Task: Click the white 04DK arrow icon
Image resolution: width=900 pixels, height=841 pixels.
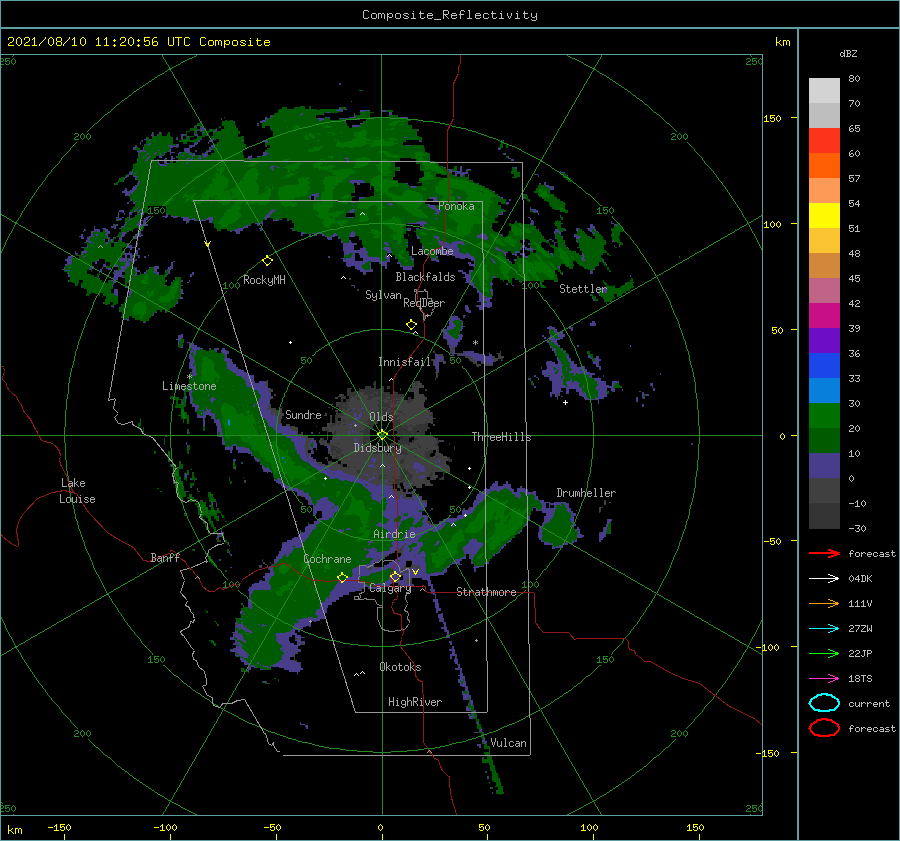Action: coord(824,578)
